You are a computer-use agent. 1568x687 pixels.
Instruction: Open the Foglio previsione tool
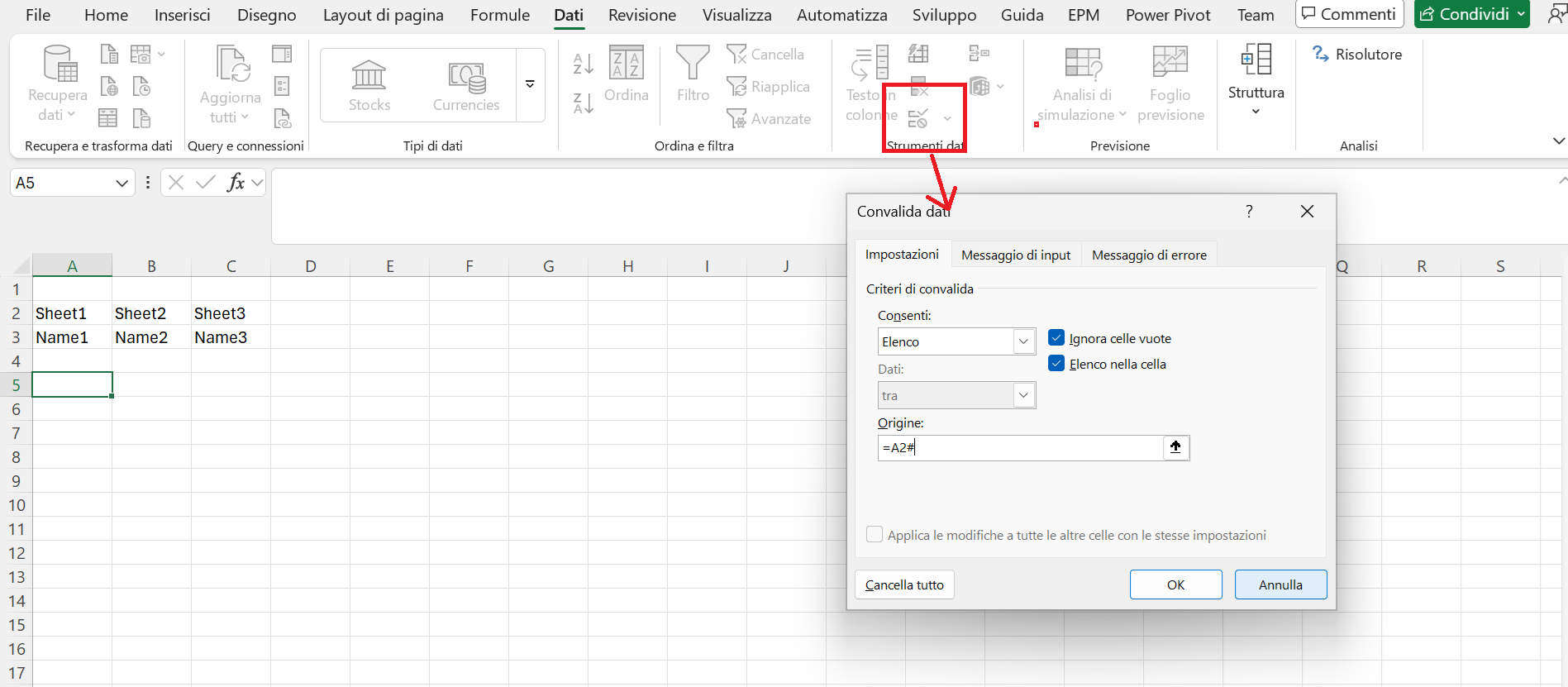(x=1170, y=84)
